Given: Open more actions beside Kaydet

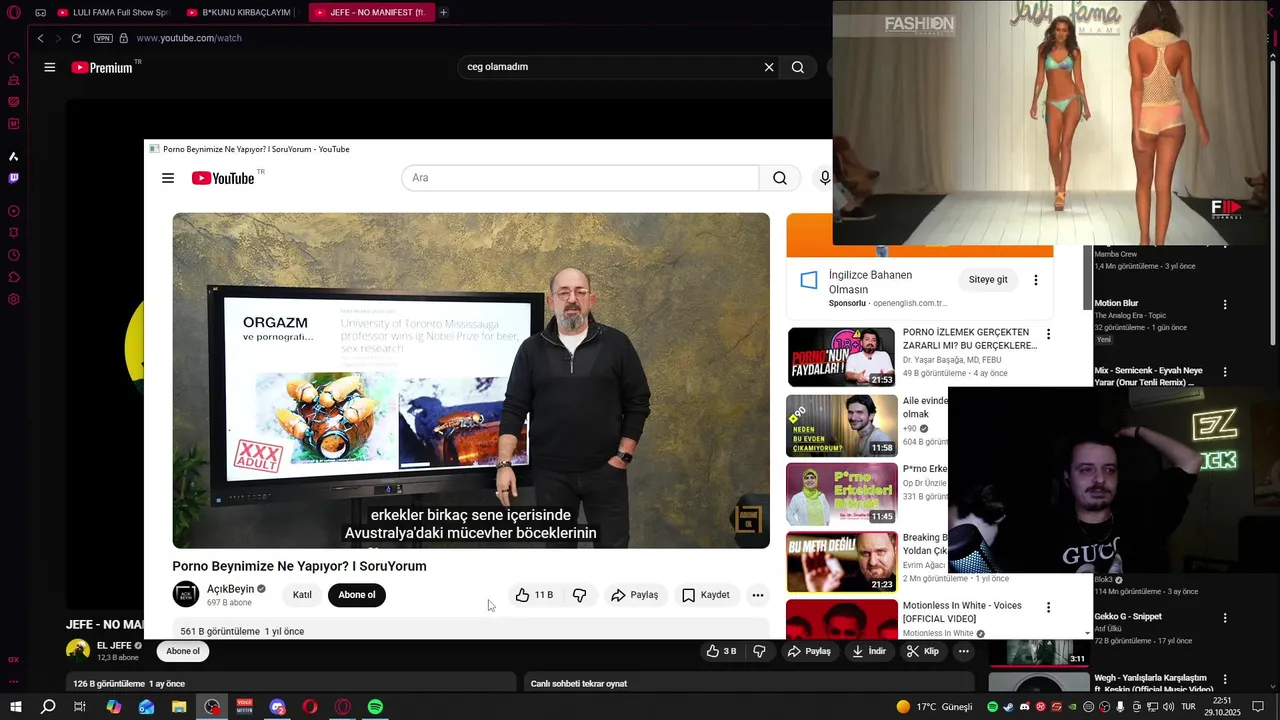Looking at the screenshot, I should [758, 595].
